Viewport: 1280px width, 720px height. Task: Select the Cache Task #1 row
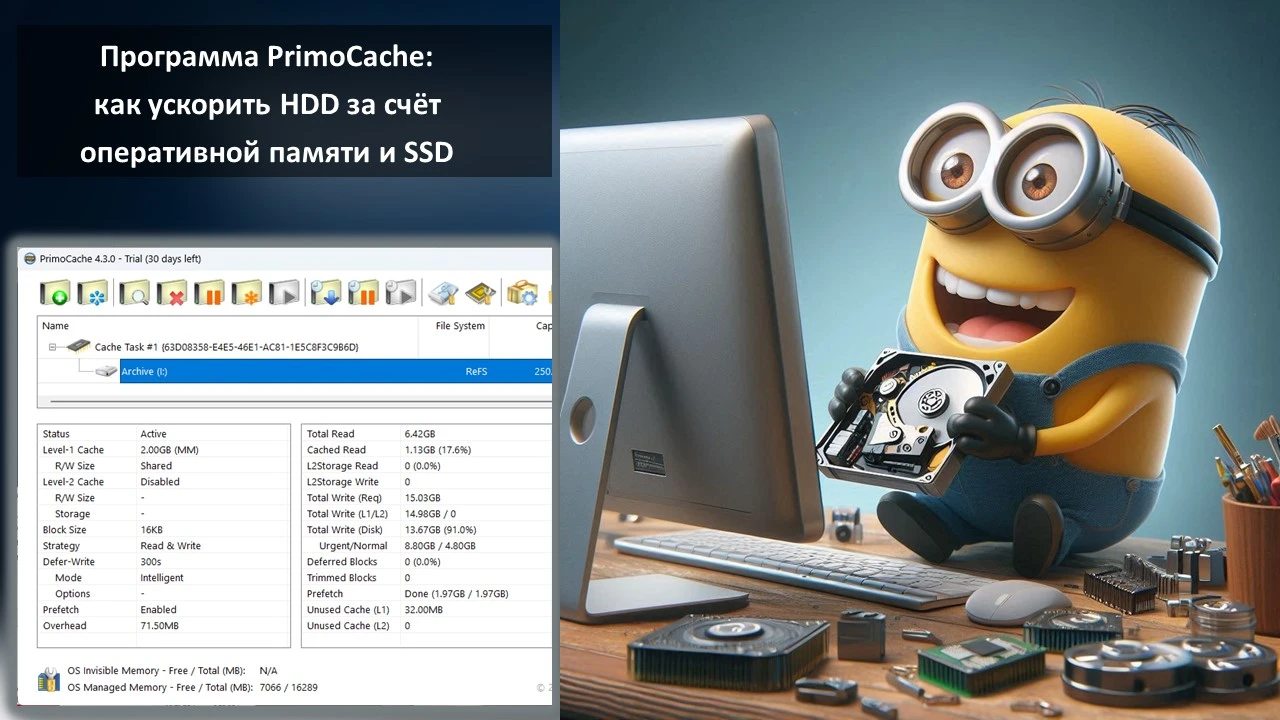295,347
